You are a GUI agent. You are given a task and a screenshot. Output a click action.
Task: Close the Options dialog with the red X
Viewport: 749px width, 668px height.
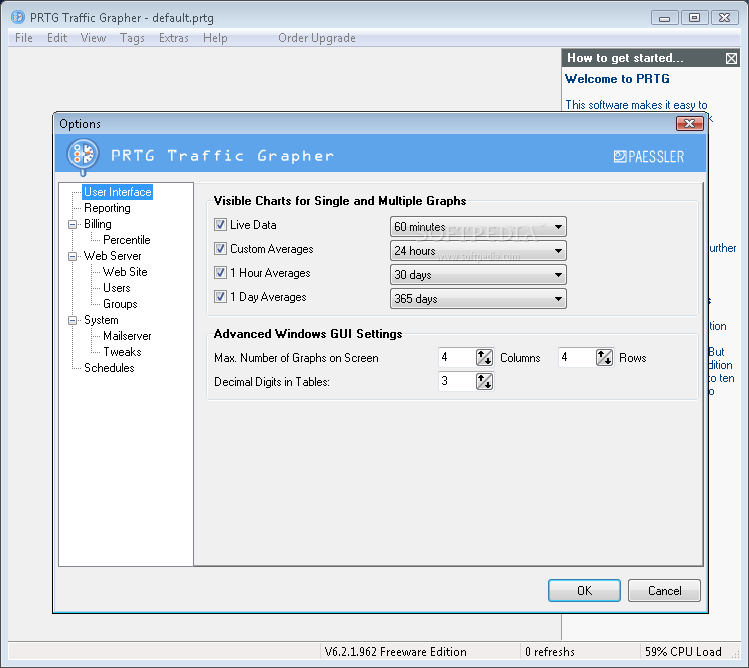[x=689, y=124]
